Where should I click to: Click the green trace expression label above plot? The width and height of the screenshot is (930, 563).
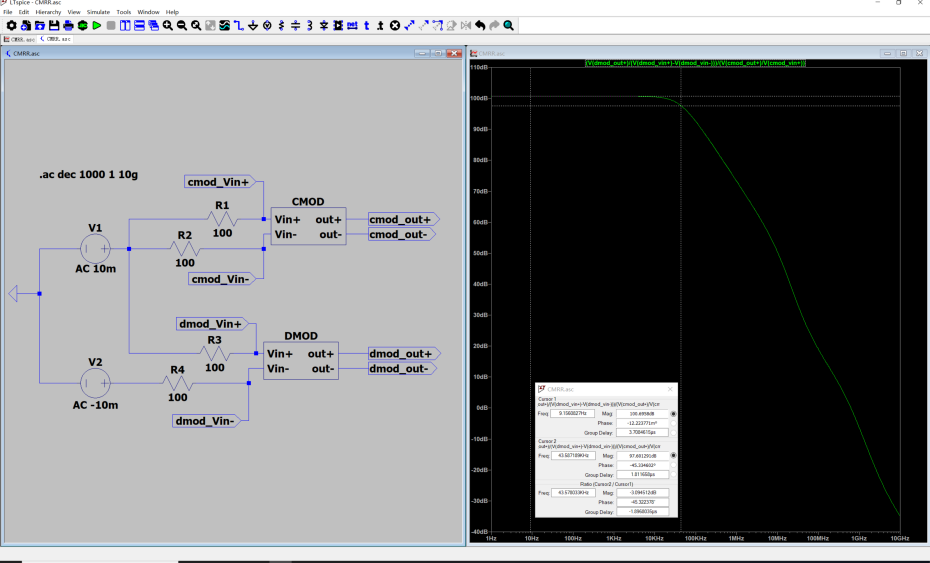tap(695, 63)
